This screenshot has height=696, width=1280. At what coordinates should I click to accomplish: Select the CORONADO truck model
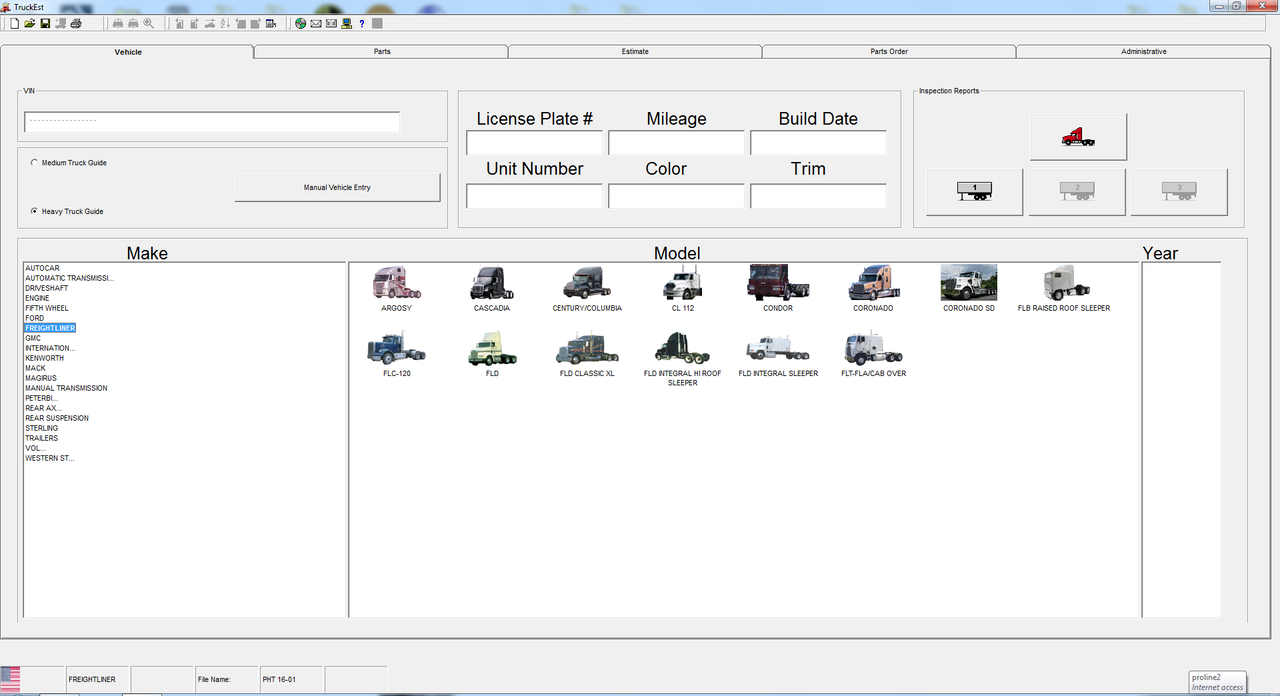(x=873, y=289)
